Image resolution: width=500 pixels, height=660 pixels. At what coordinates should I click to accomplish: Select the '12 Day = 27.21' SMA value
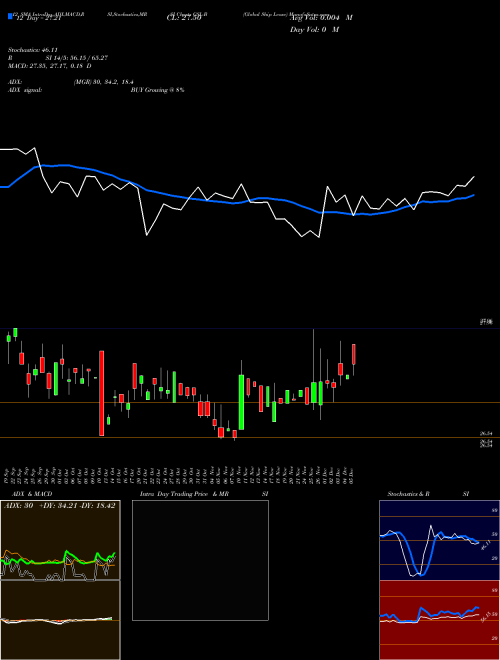pyautogui.click(x=39, y=19)
